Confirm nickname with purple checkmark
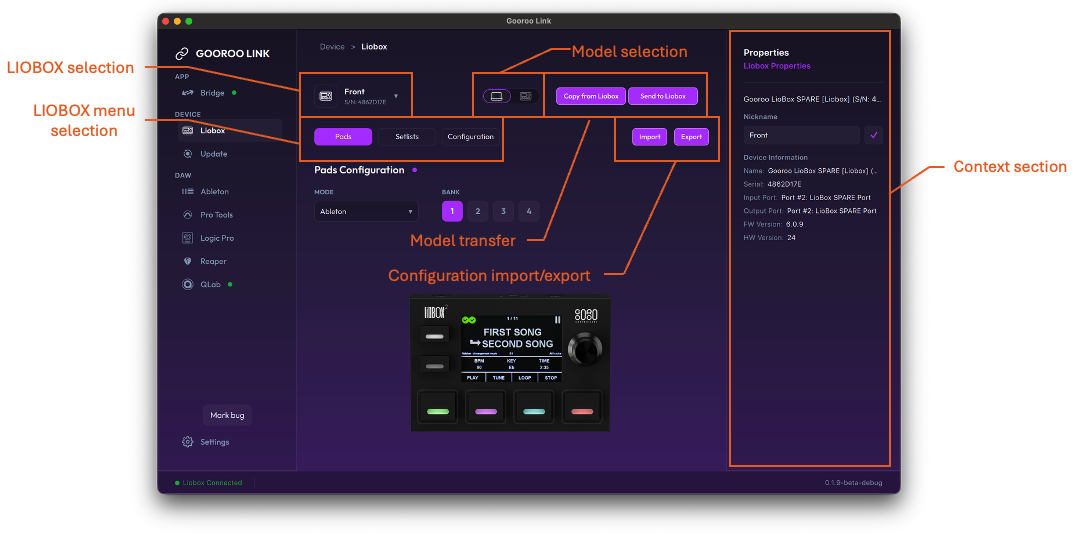The image size is (1082, 534). [x=874, y=135]
